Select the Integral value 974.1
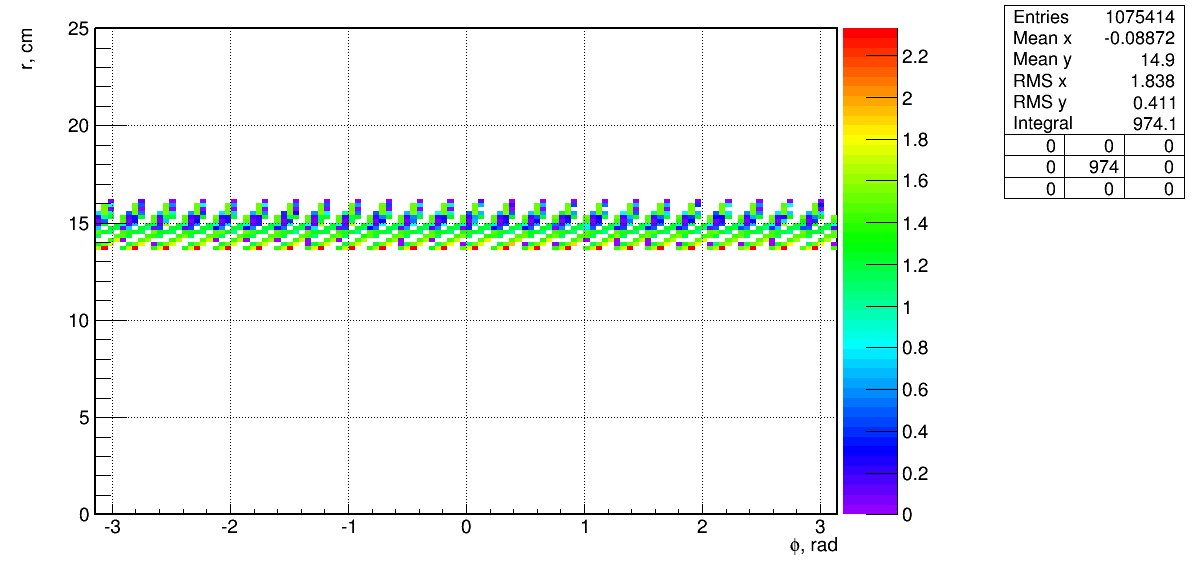 (x=1156, y=124)
